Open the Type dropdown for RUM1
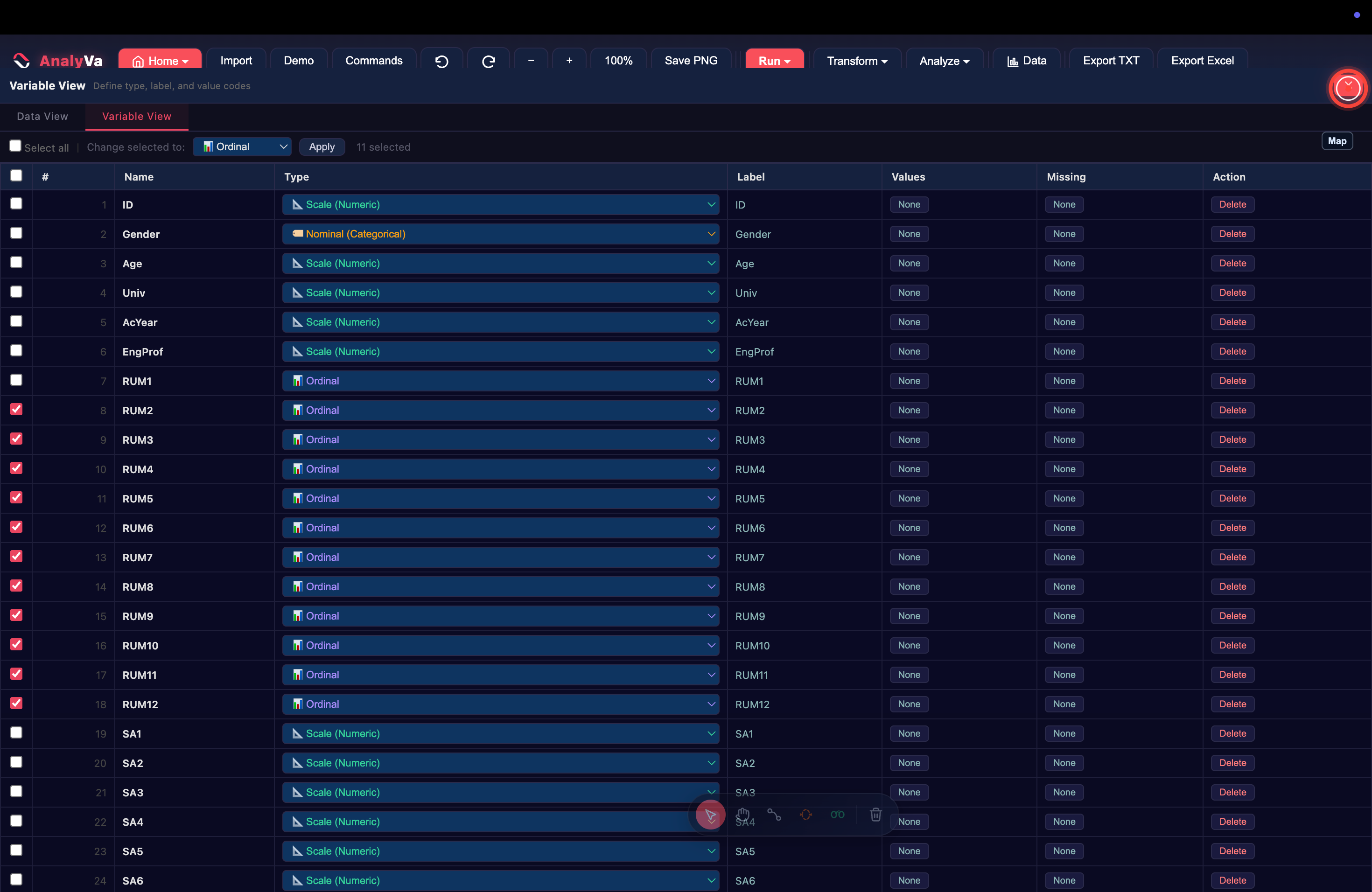Viewport: 1372px width, 892px height. [500, 381]
